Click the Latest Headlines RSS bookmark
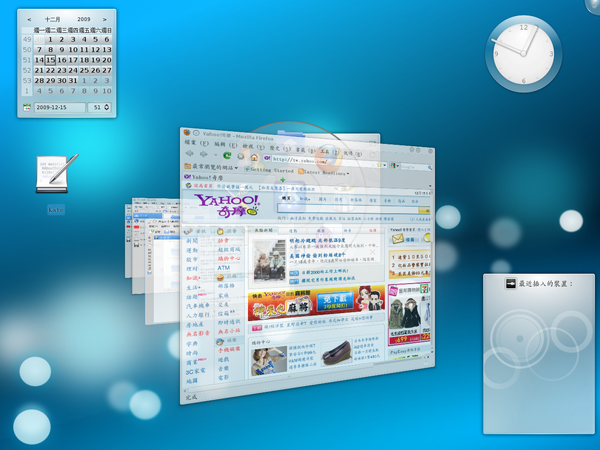 pyautogui.click(x=323, y=172)
